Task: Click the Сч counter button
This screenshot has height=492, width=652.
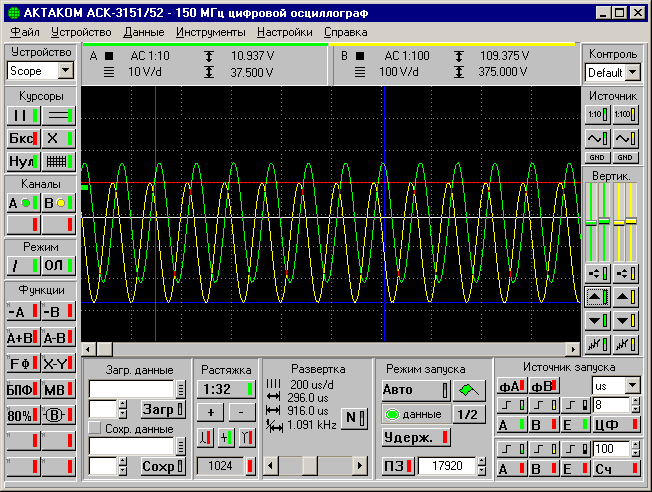Action: click(x=616, y=470)
